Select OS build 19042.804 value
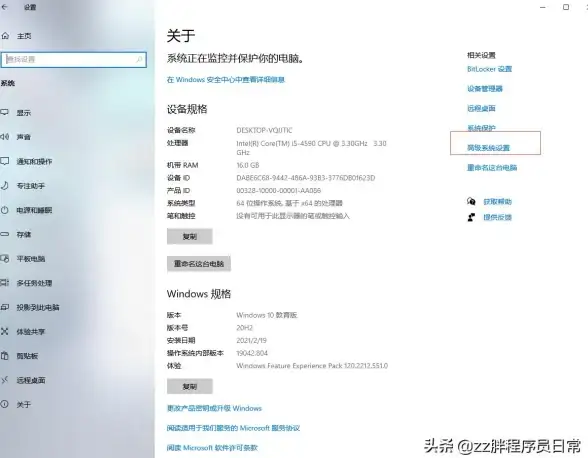 pos(252,353)
